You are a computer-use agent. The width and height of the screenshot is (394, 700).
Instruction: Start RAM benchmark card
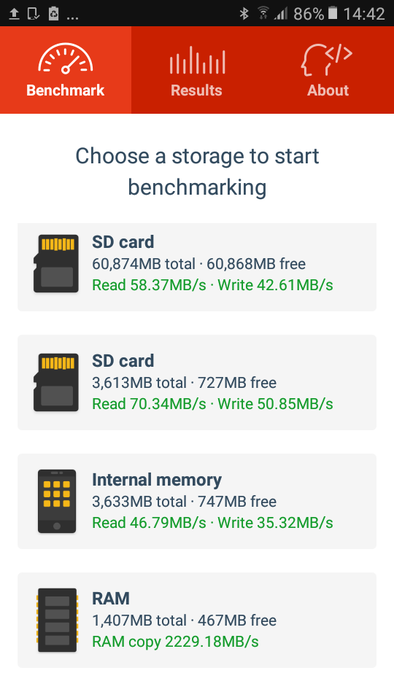[x=197, y=620]
